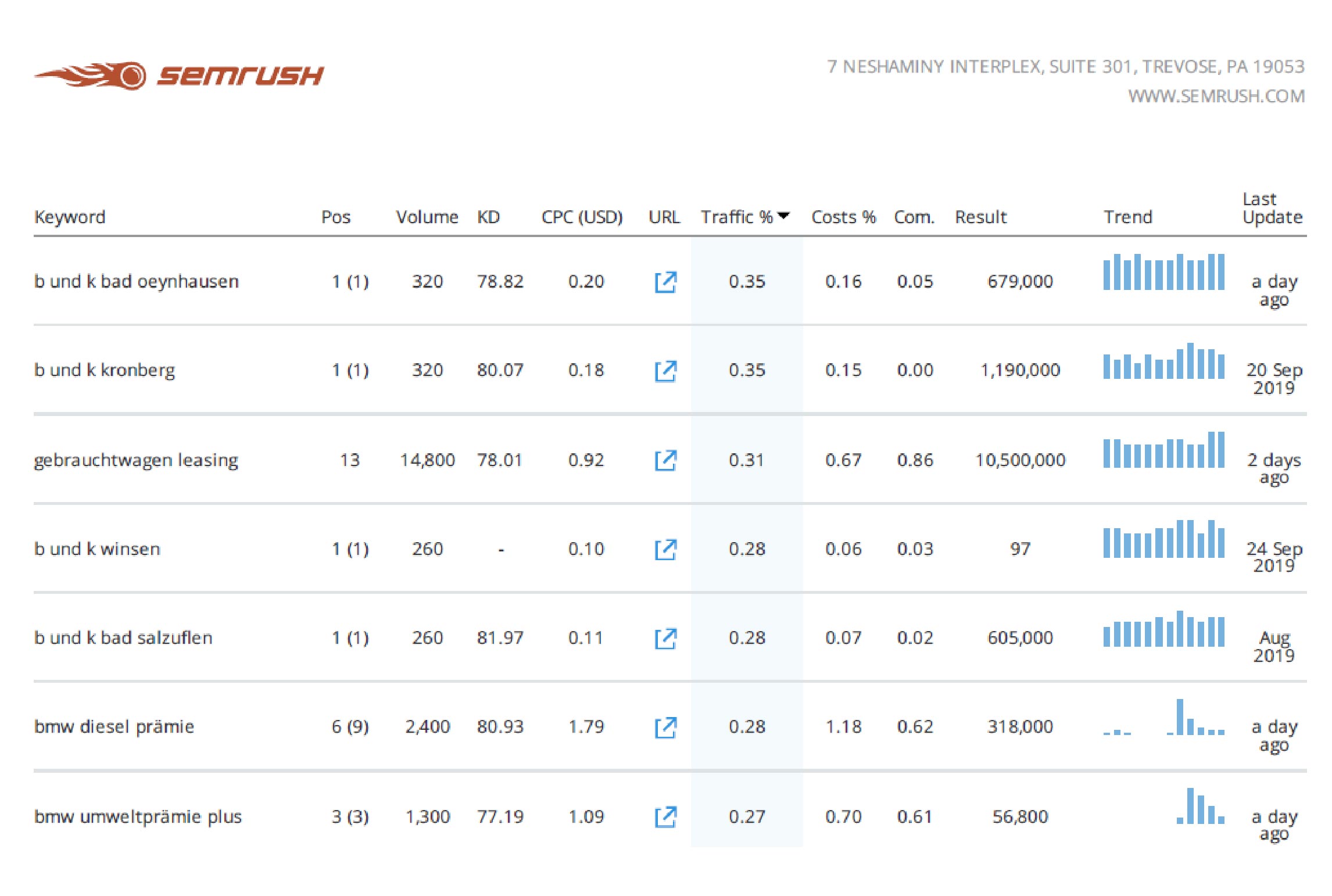The width and height of the screenshot is (1332, 896).
Task: Open the URL for 'bmw diesel prämie'
Action: 666,726
